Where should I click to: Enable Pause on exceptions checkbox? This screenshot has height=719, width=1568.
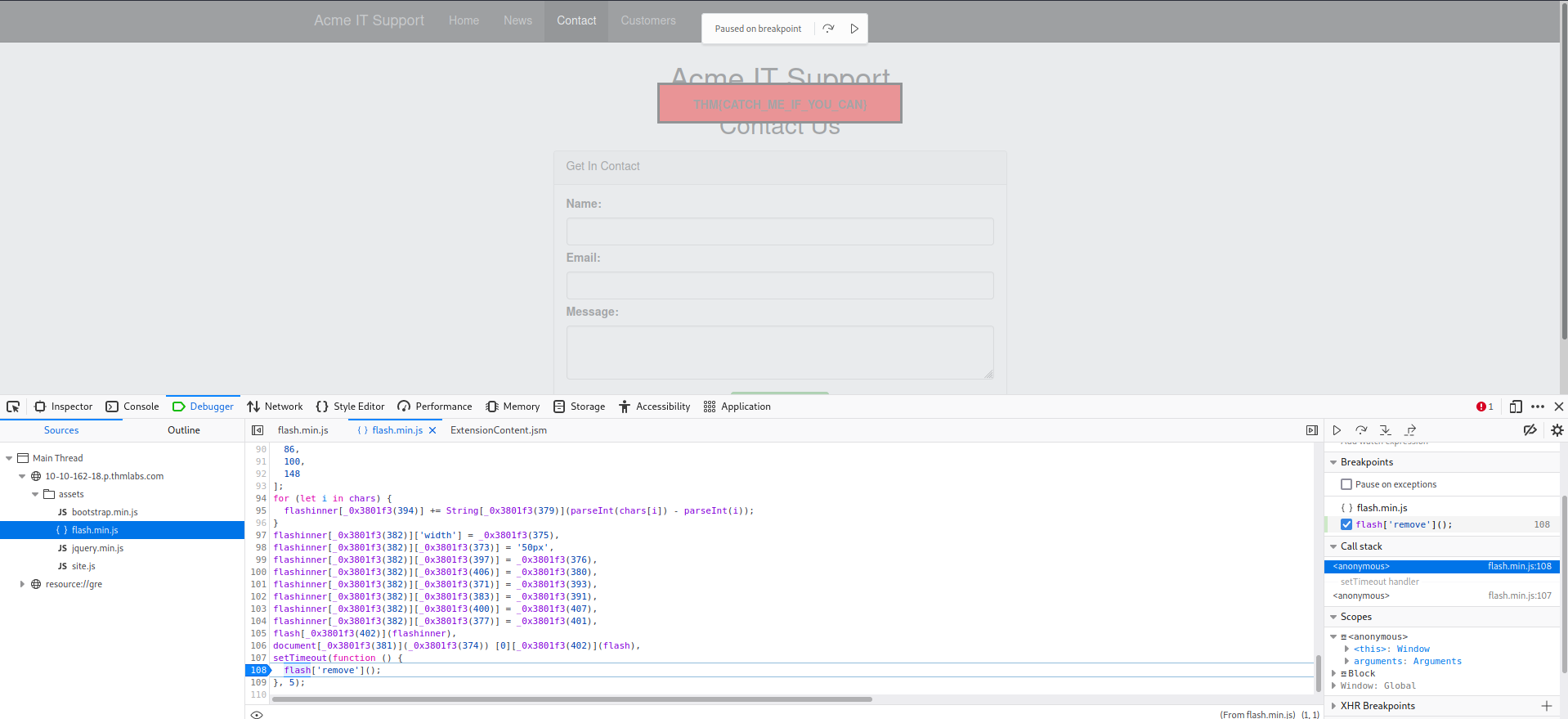pyautogui.click(x=1346, y=484)
